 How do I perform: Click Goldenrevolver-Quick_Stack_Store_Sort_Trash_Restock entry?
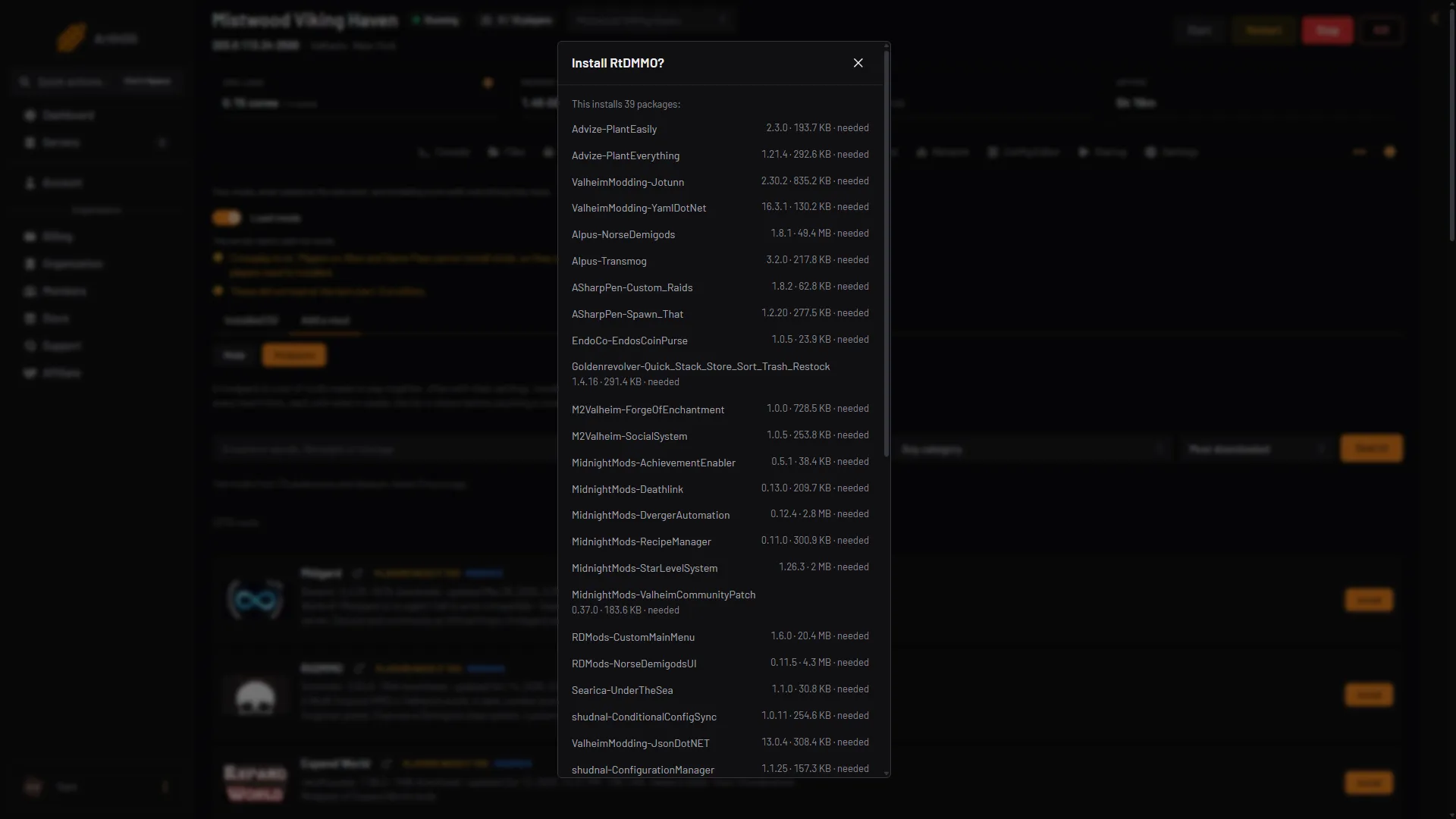coord(720,374)
